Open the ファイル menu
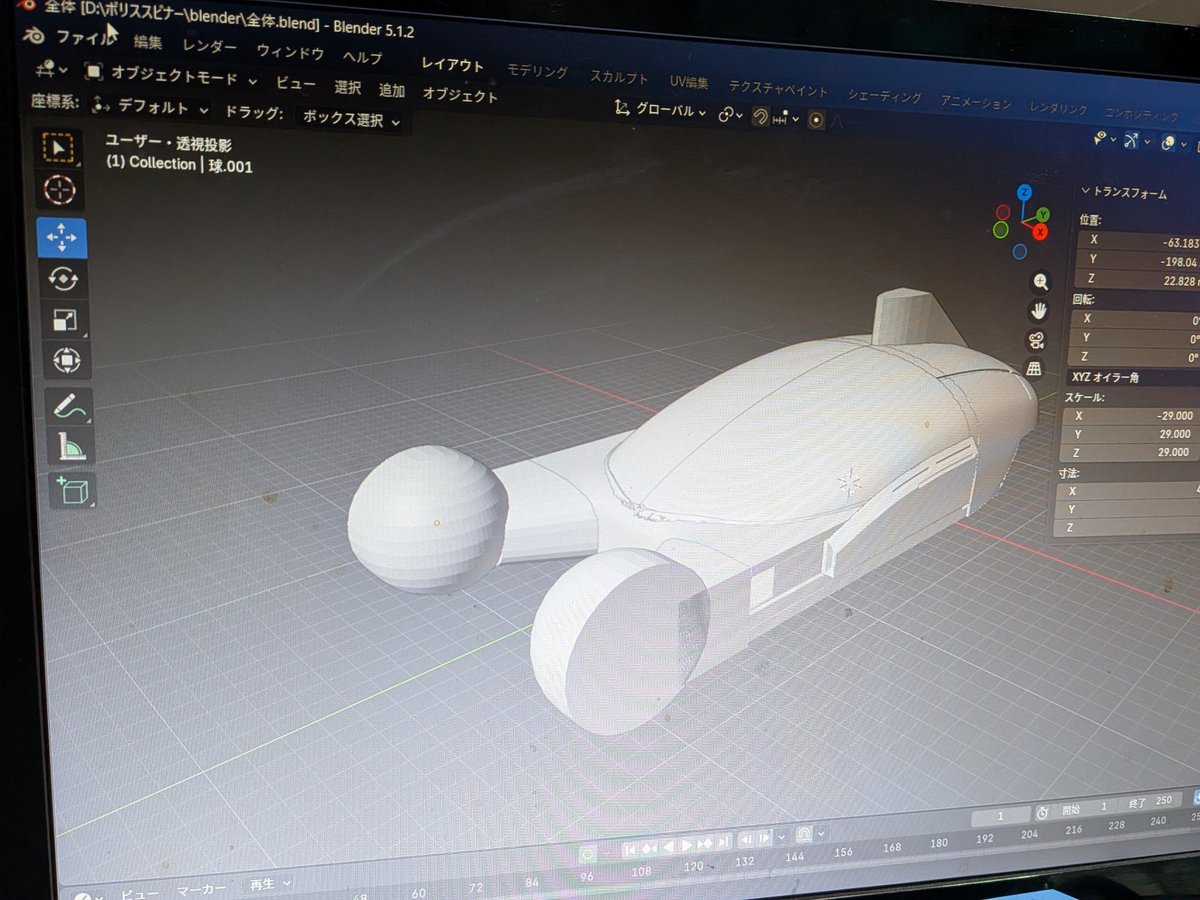This screenshot has height=900, width=1200. pyautogui.click(x=86, y=37)
